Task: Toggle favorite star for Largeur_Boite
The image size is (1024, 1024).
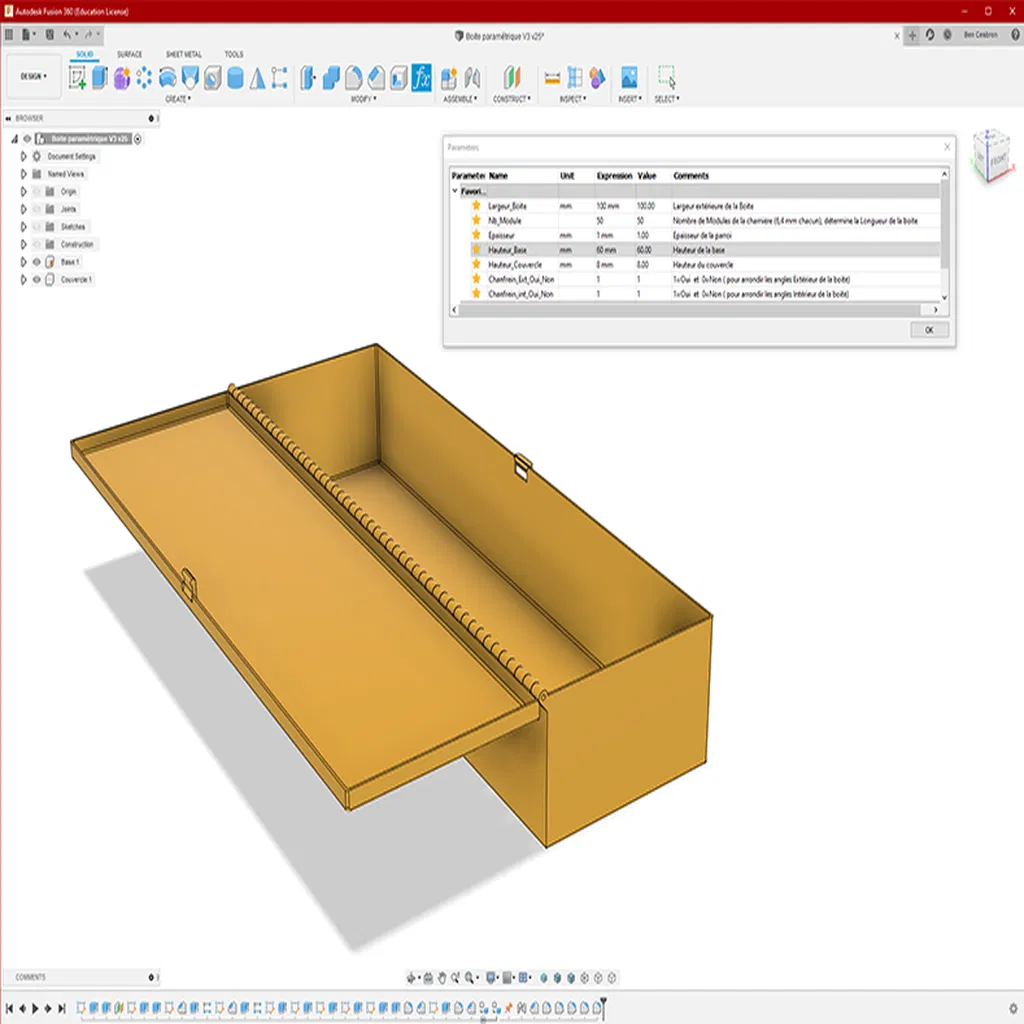Action: [476, 206]
